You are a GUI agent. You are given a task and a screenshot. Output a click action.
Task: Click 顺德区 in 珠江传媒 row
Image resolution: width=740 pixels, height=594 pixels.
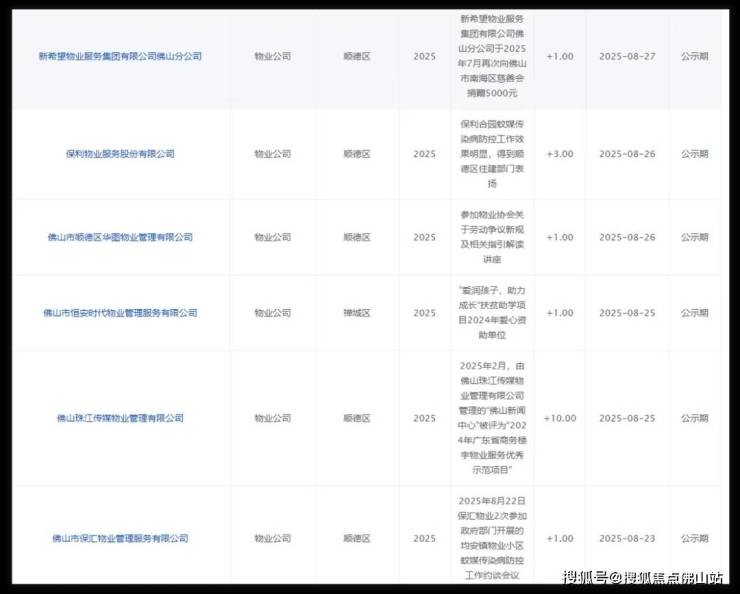tap(357, 418)
